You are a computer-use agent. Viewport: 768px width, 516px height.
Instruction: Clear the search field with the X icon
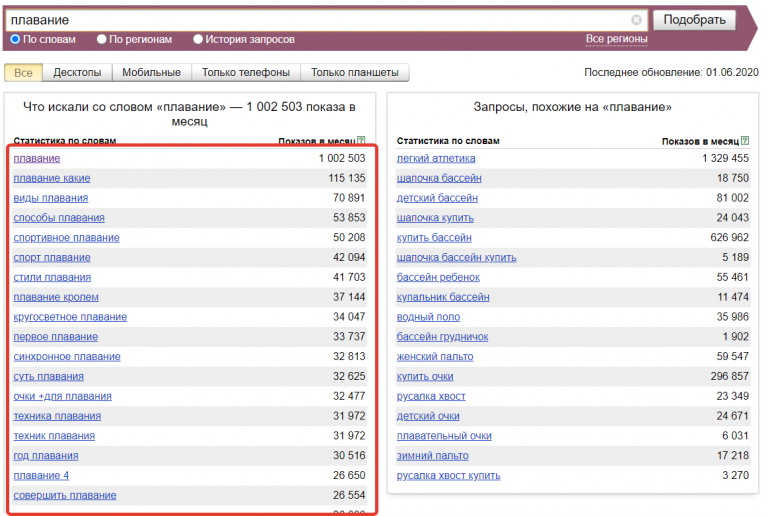(x=636, y=20)
